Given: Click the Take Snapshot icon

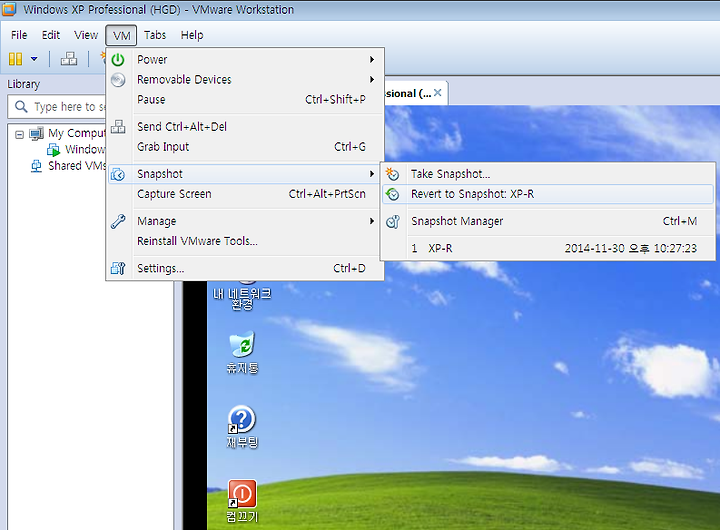Looking at the screenshot, I should click(393, 174).
